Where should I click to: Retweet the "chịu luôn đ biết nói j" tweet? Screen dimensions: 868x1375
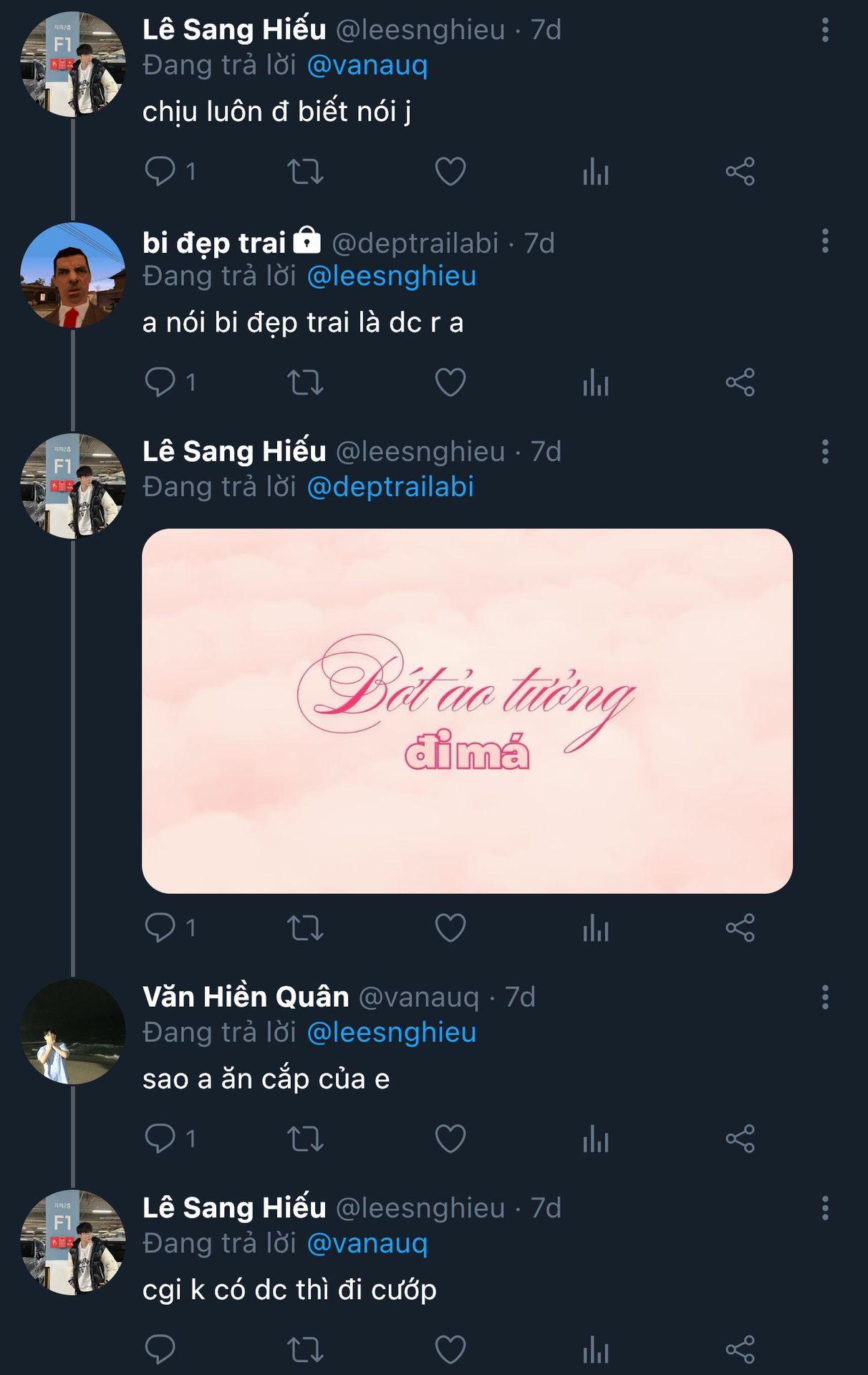(305, 172)
